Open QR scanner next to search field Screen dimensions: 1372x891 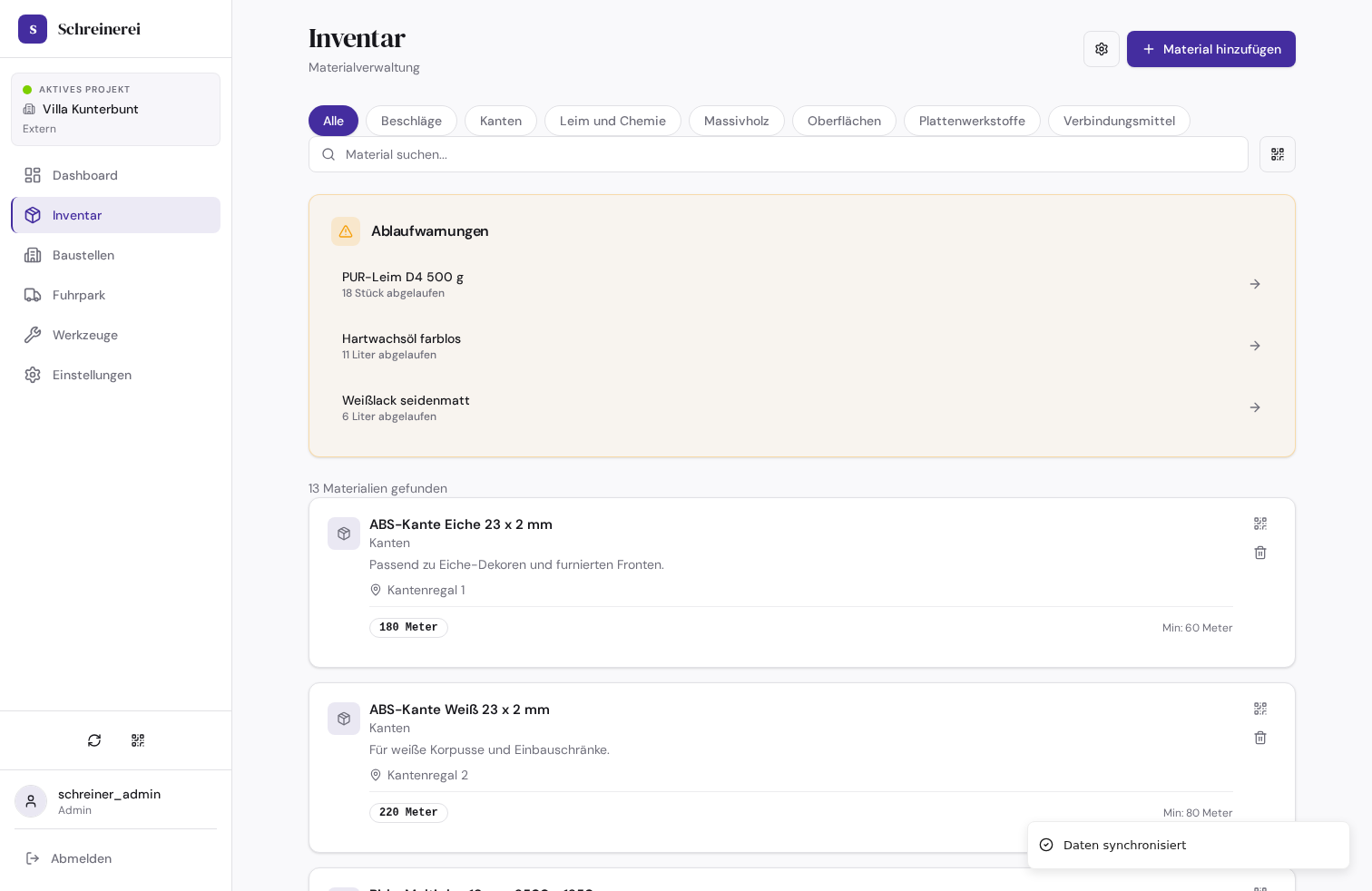pos(1277,154)
